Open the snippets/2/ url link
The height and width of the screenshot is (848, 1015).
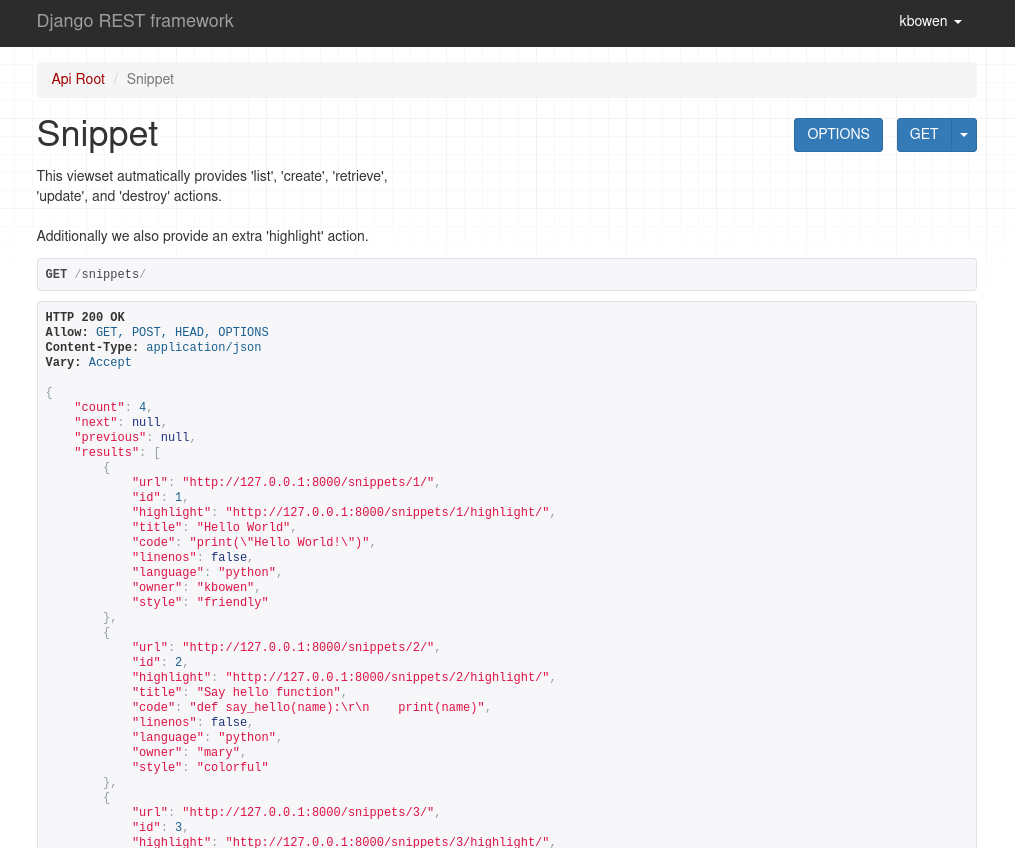click(308, 647)
